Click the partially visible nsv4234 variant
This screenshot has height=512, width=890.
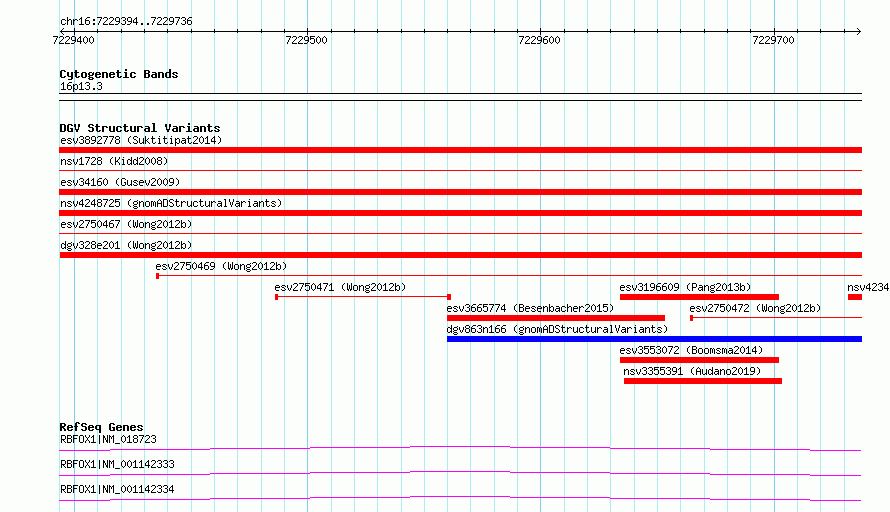point(855,297)
